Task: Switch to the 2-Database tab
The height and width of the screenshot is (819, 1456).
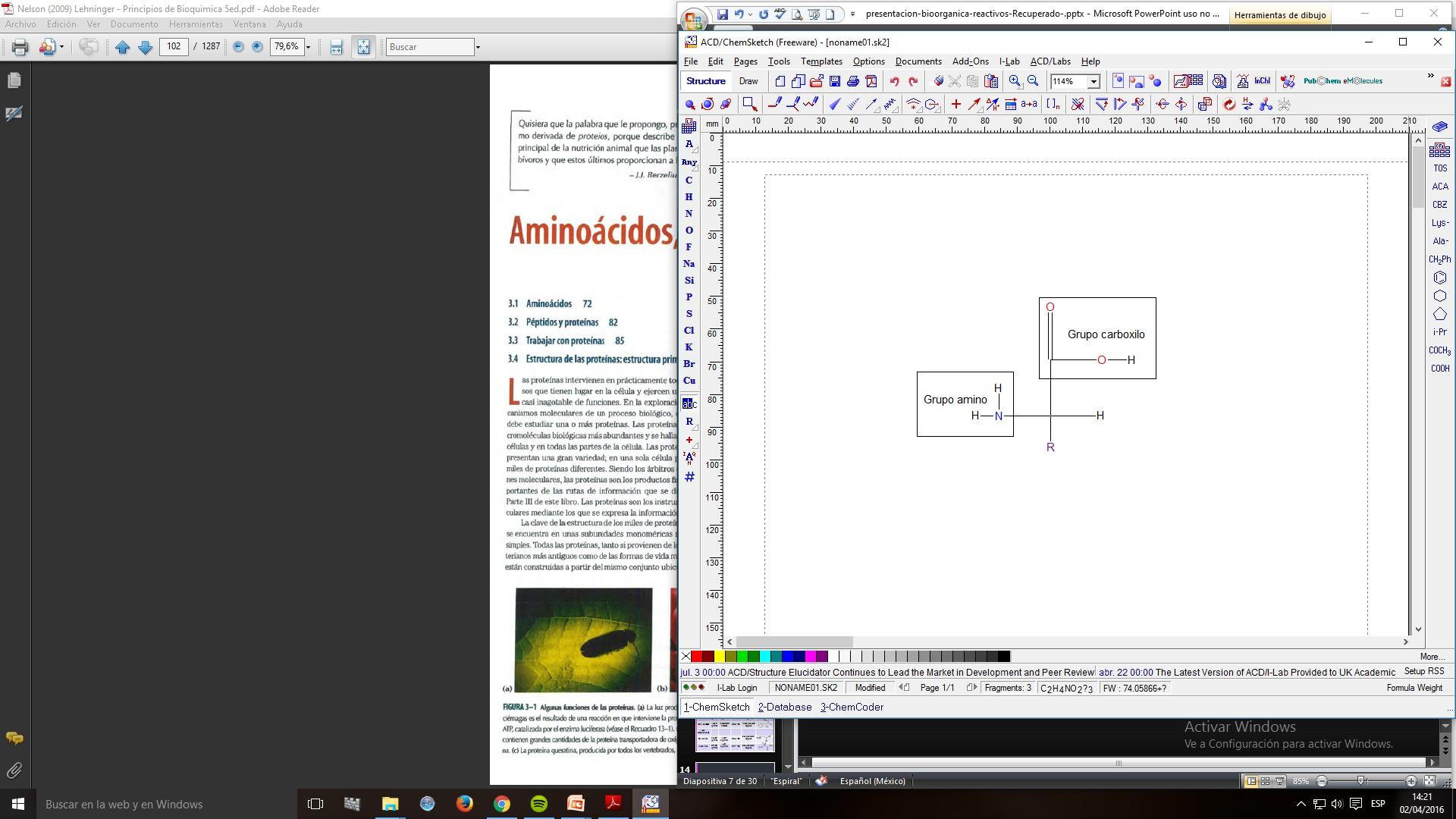Action: click(784, 707)
